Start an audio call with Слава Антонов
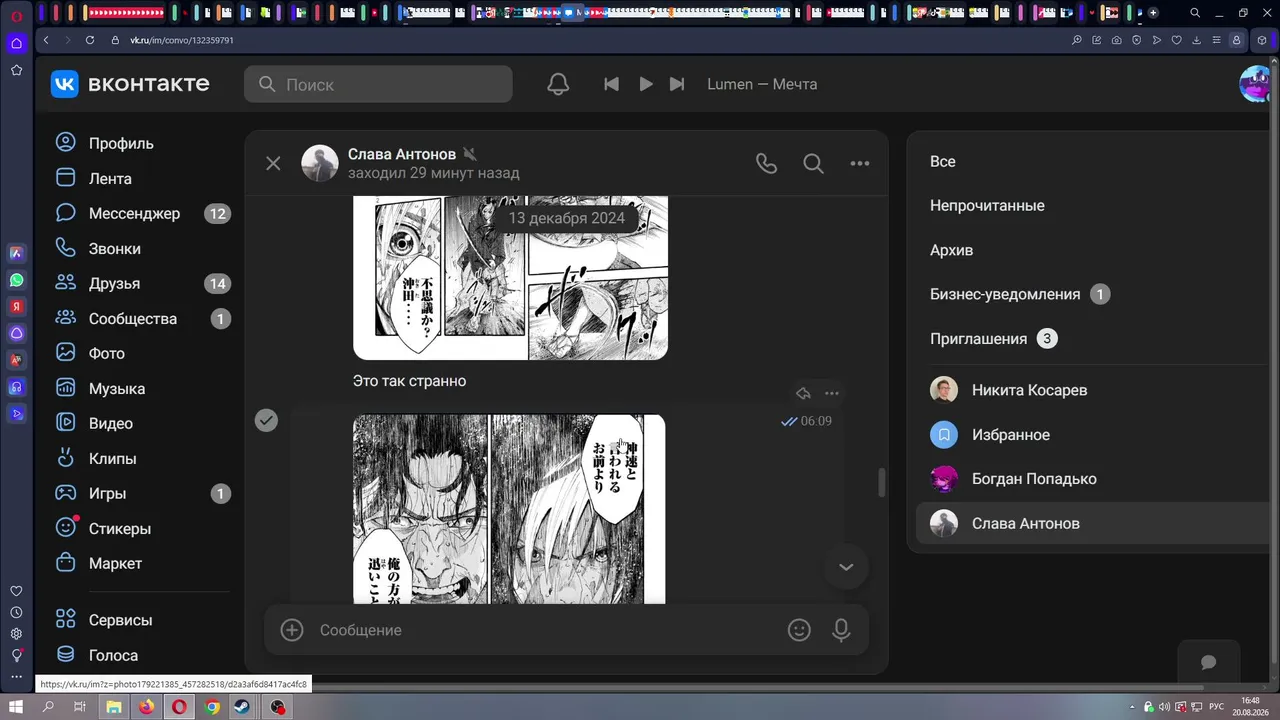Image resolution: width=1280 pixels, height=720 pixels. coord(766,164)
